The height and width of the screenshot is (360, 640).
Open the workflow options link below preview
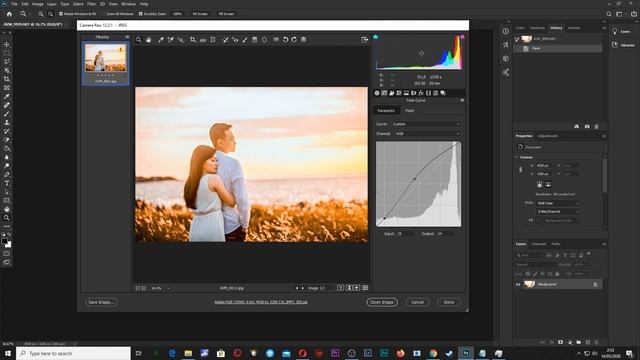pos(261,302)
